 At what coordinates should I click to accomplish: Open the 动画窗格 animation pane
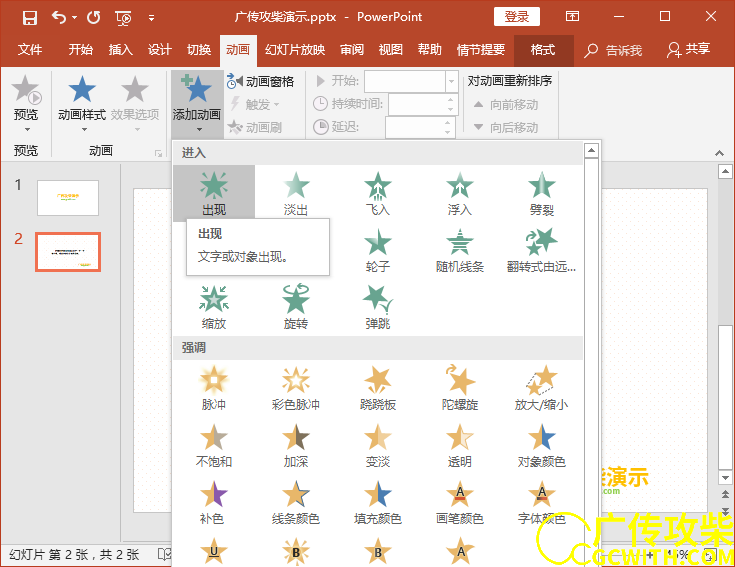click(261, 82)
